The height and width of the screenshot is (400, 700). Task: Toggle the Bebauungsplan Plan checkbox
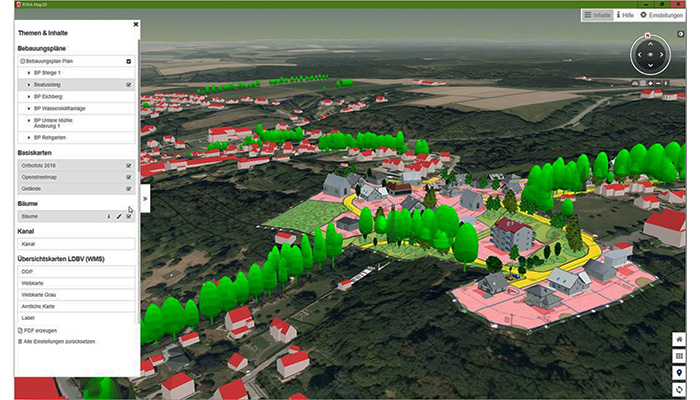click(129, 61)
